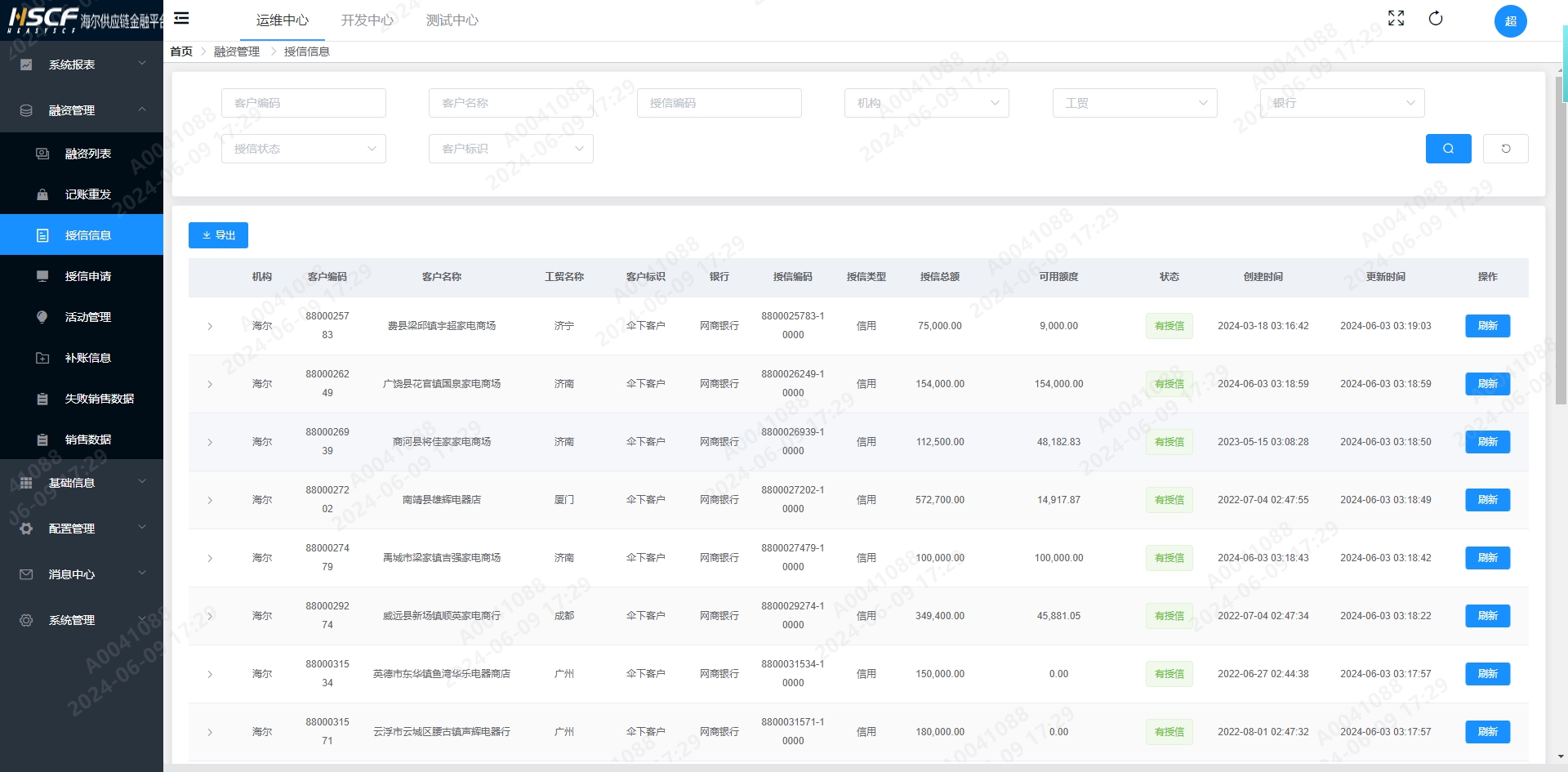Click the refresh page icon in header
The height and width of the screenshot is (772, 1568).
pyautogui.click(x=1436, y=18)
